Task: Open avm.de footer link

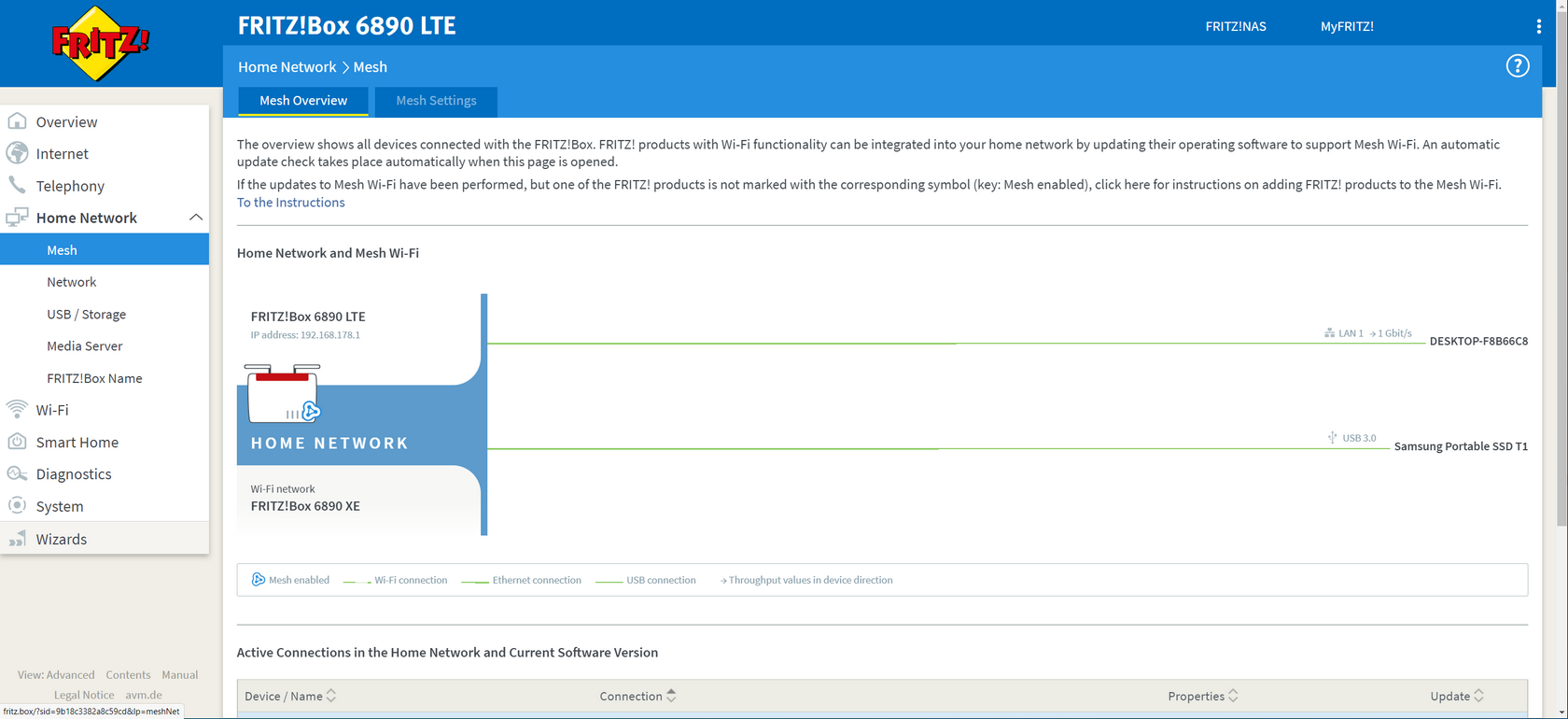Action: coord(144,695)
